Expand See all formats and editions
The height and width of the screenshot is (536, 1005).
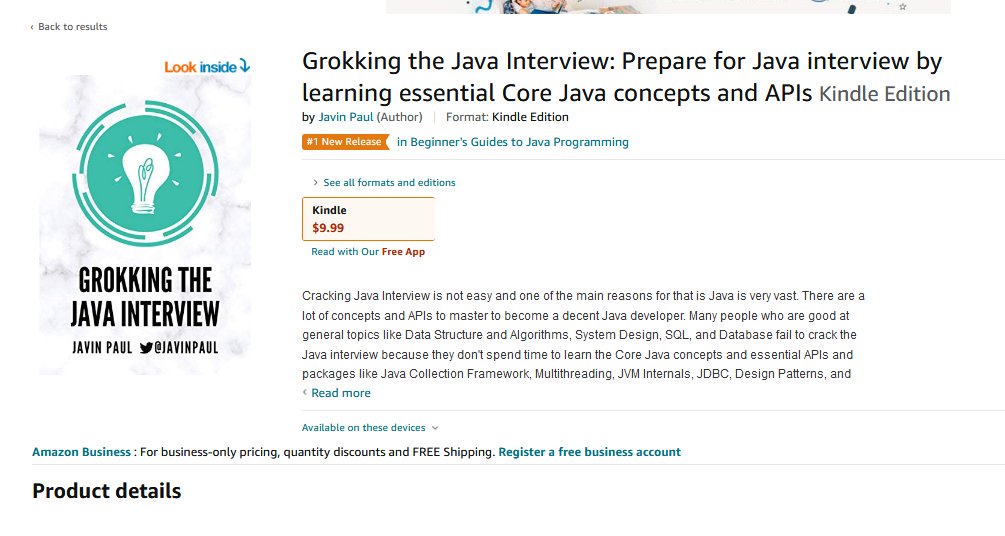tap(389, 183)
